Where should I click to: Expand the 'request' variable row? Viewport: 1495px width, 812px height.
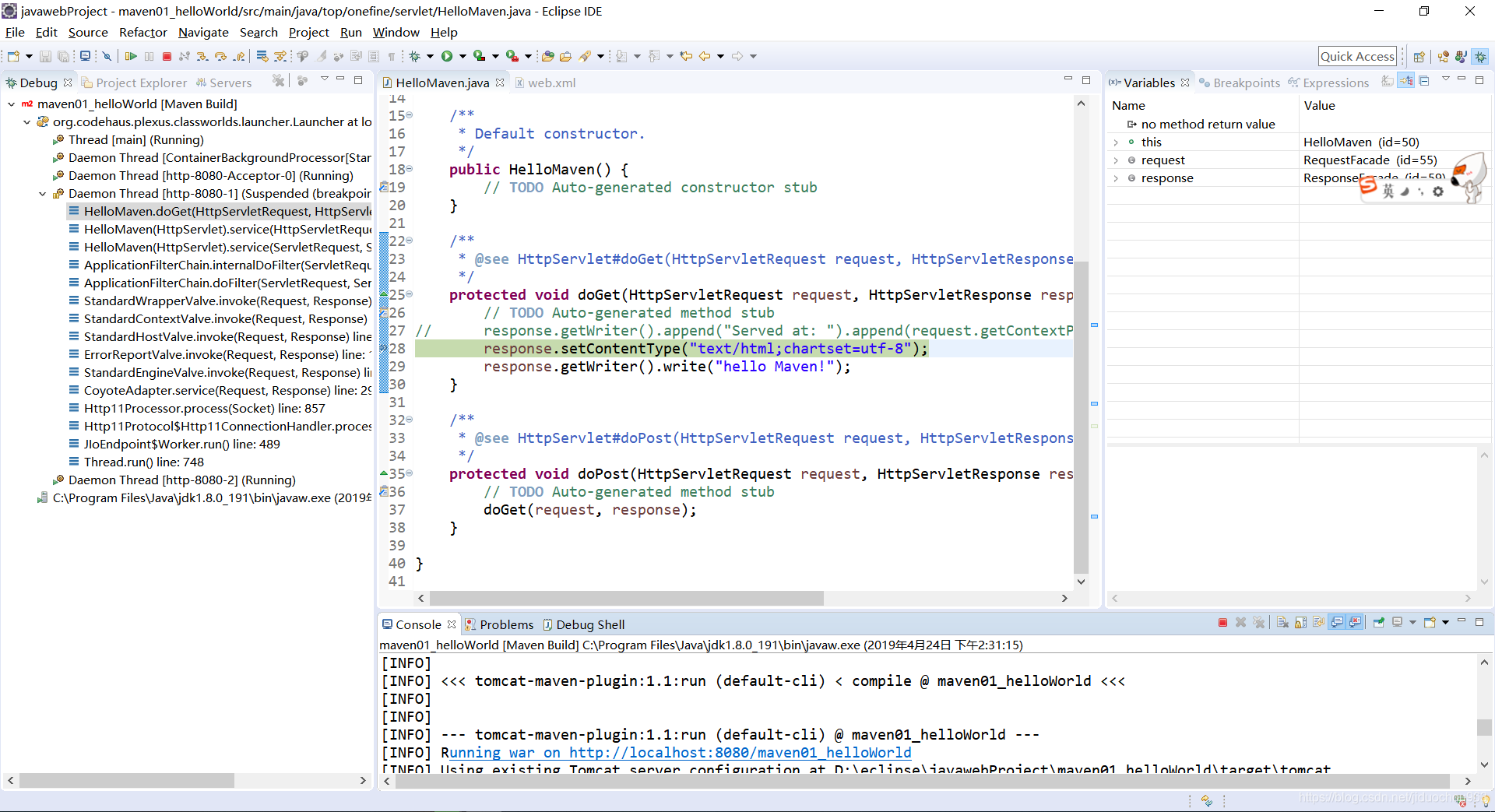(x=1116, y=160)
